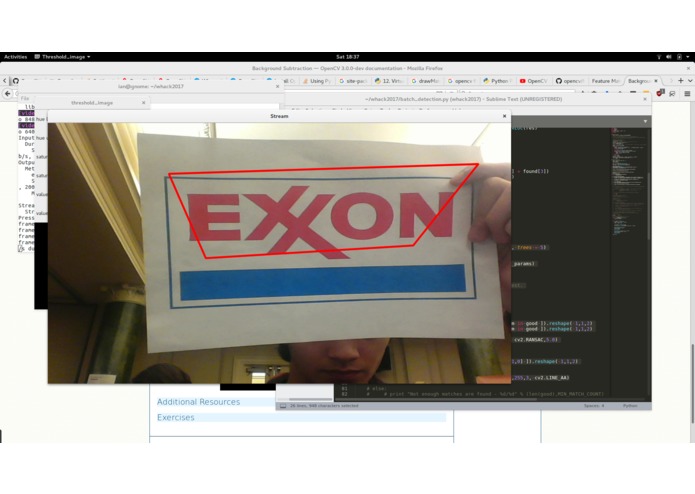Click the Firefox page vertical scrollbar

coord(692,384)
